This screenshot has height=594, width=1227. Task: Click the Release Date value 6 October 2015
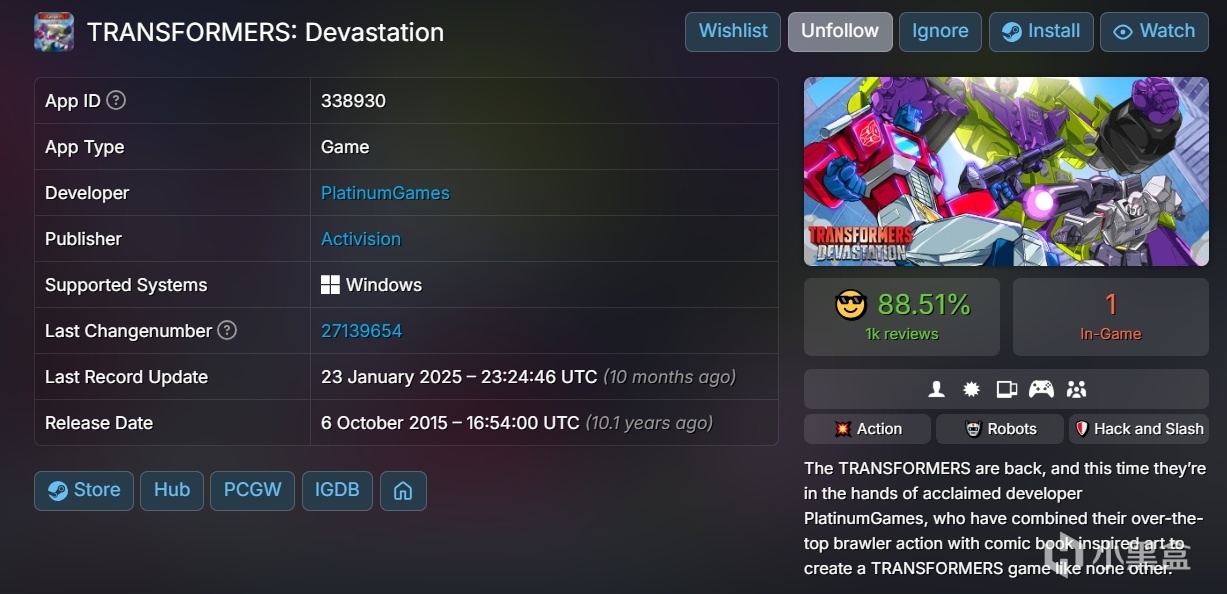click(450, 423)
